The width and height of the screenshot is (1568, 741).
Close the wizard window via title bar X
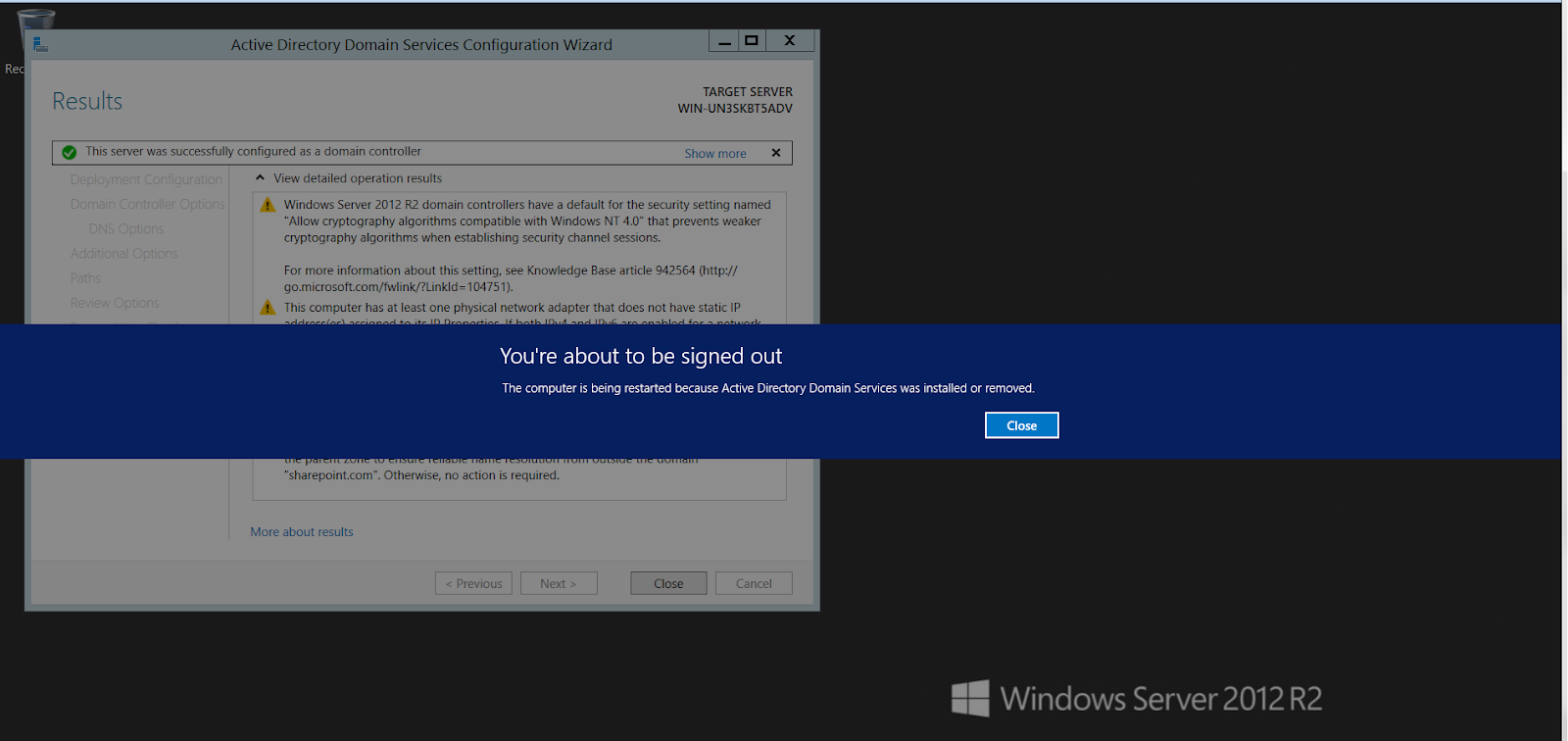tap(790, 41)
